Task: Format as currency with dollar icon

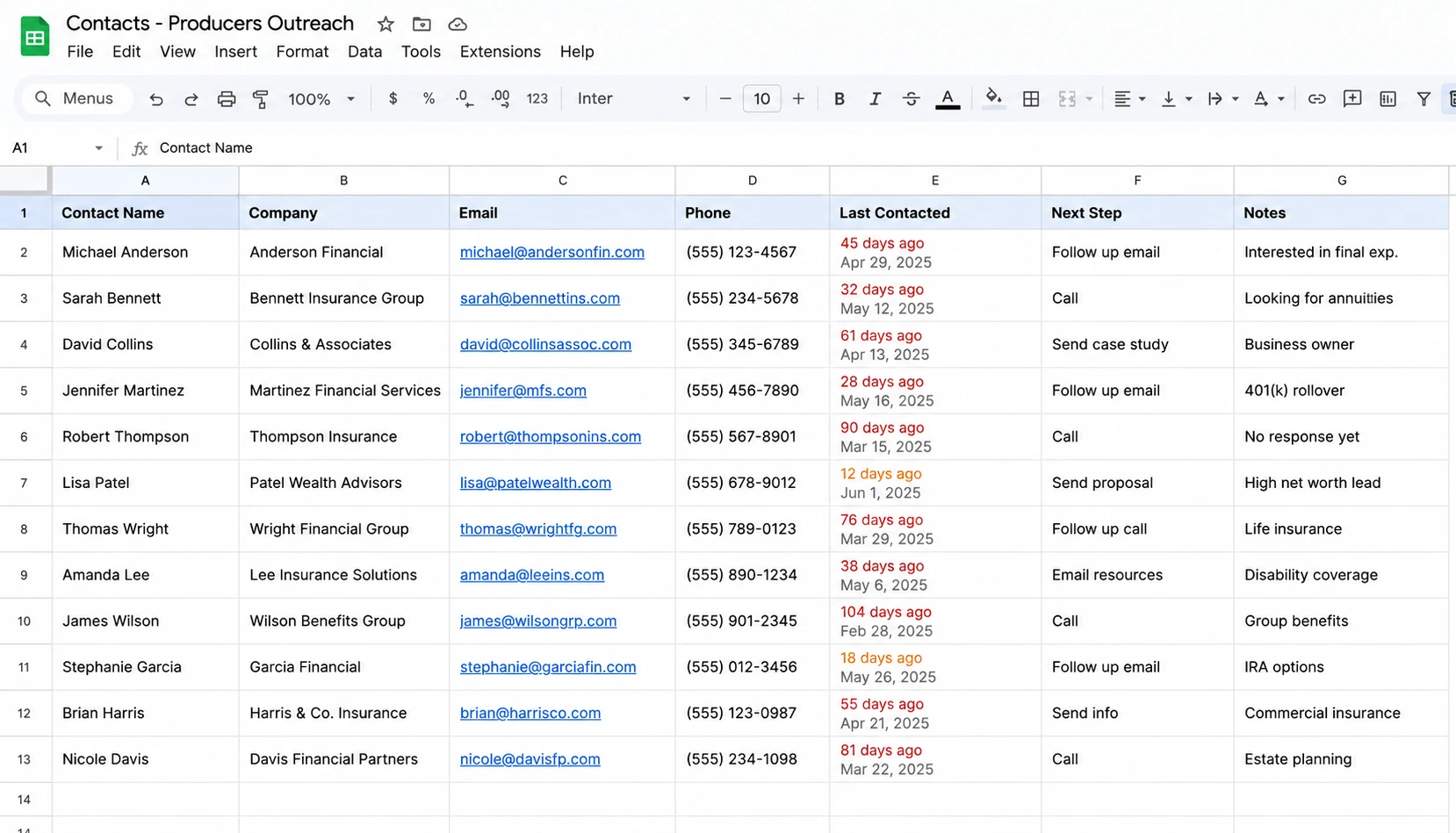Action: point(393,99)
